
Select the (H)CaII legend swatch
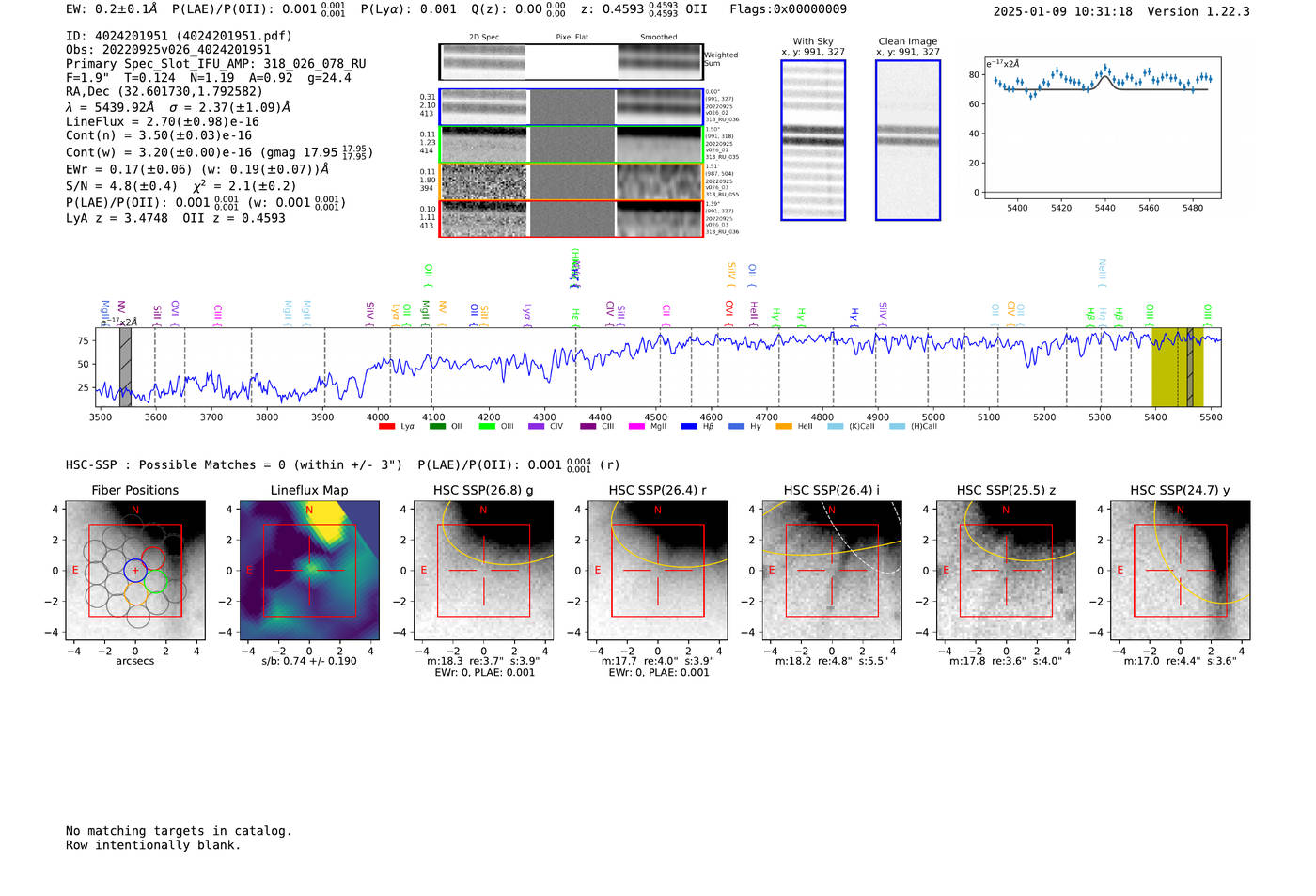pyautogui.click(x=897, y=426)
